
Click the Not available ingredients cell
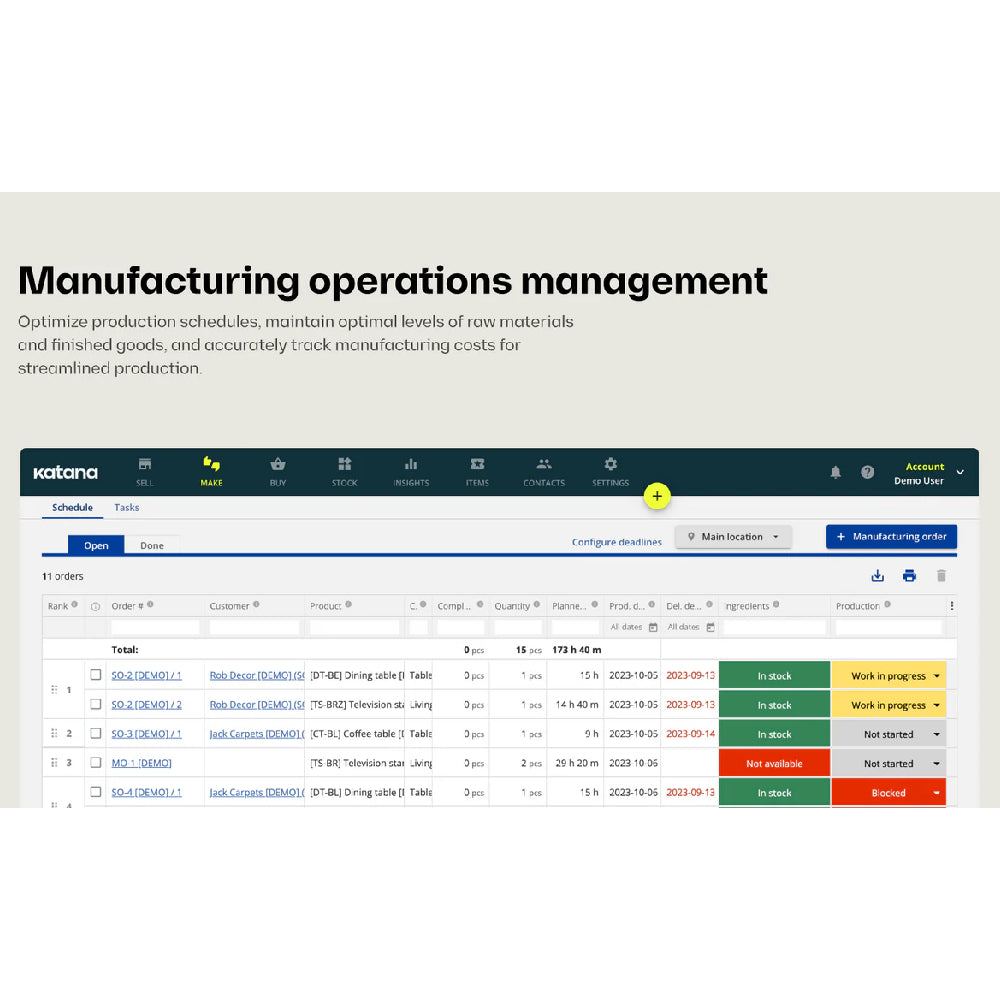pos(774,763)
